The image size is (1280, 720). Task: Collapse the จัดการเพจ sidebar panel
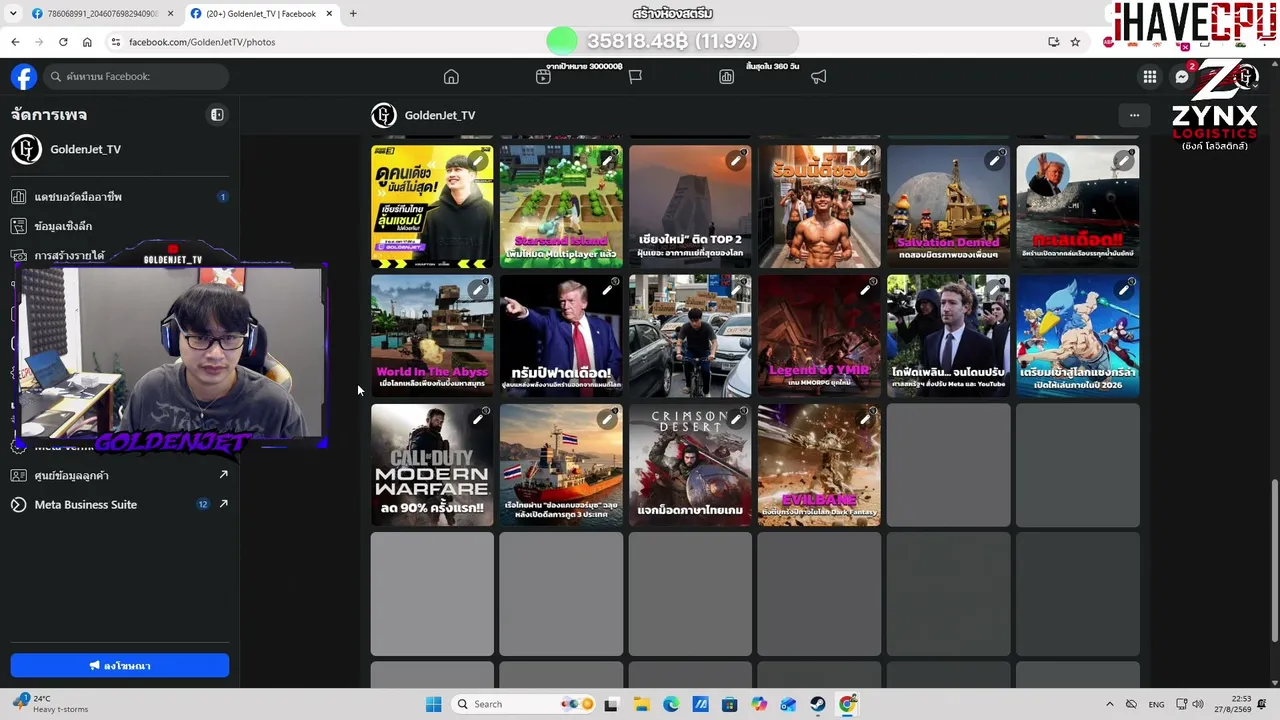coord(217,115)
